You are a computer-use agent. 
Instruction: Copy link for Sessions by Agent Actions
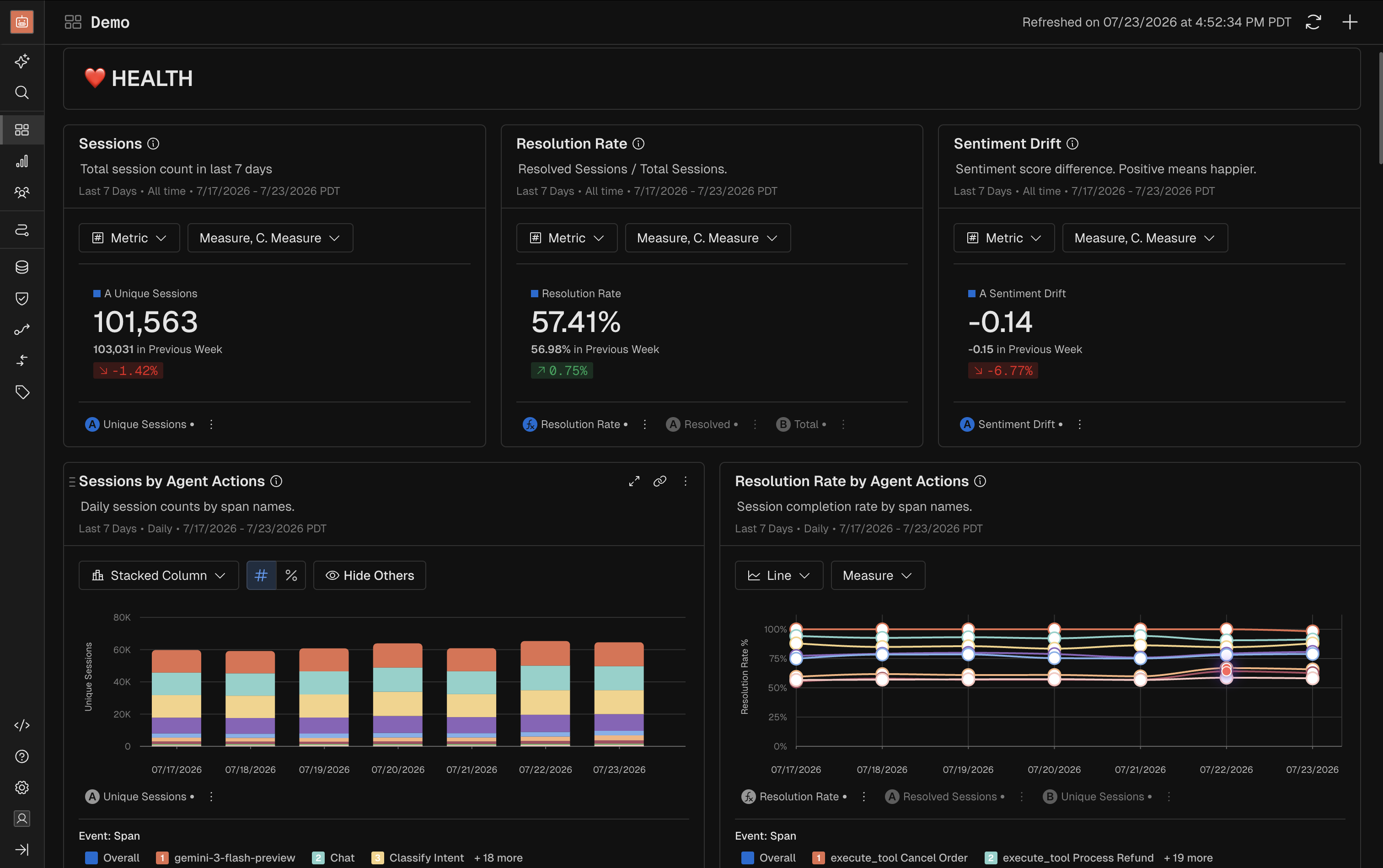pos(660,481)
